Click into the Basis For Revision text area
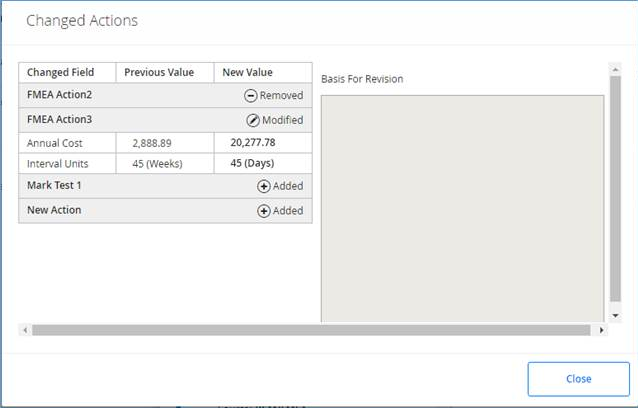 [462, 209]
